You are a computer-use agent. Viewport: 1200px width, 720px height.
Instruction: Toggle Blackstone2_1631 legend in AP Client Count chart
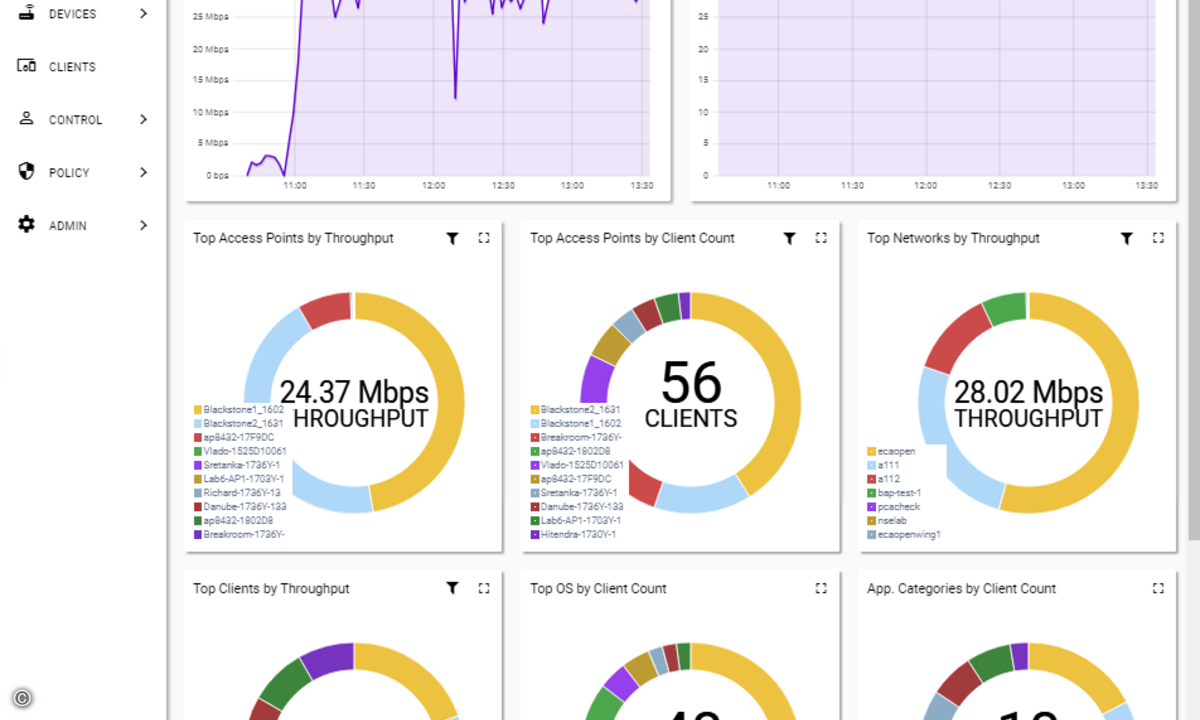(x=576, y=410)
